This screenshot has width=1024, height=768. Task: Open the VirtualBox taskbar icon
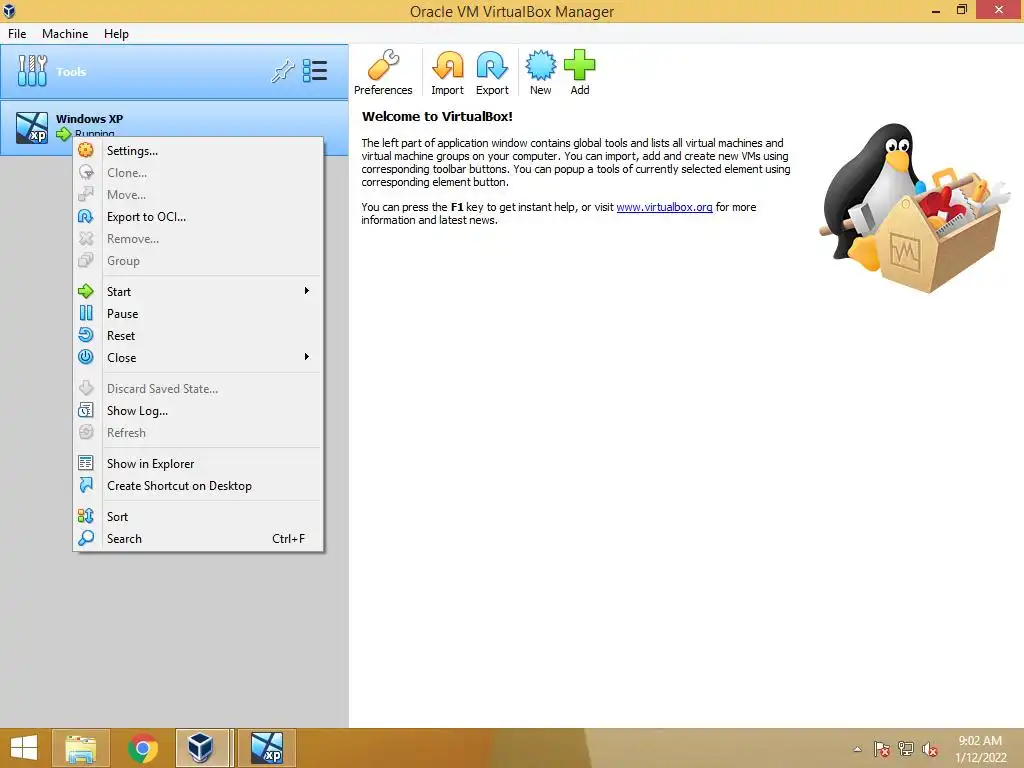(x=200, y=748)
